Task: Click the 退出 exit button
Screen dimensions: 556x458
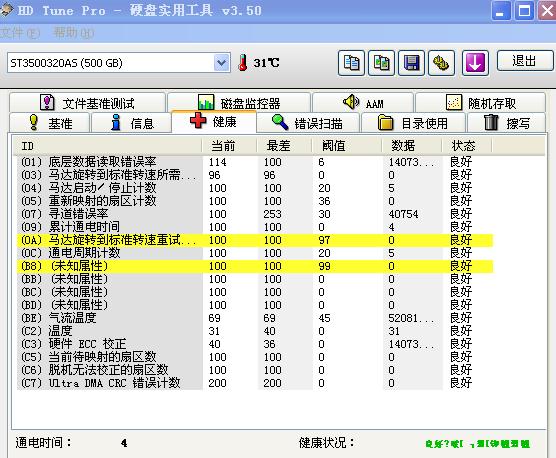Action: (525, 61)
